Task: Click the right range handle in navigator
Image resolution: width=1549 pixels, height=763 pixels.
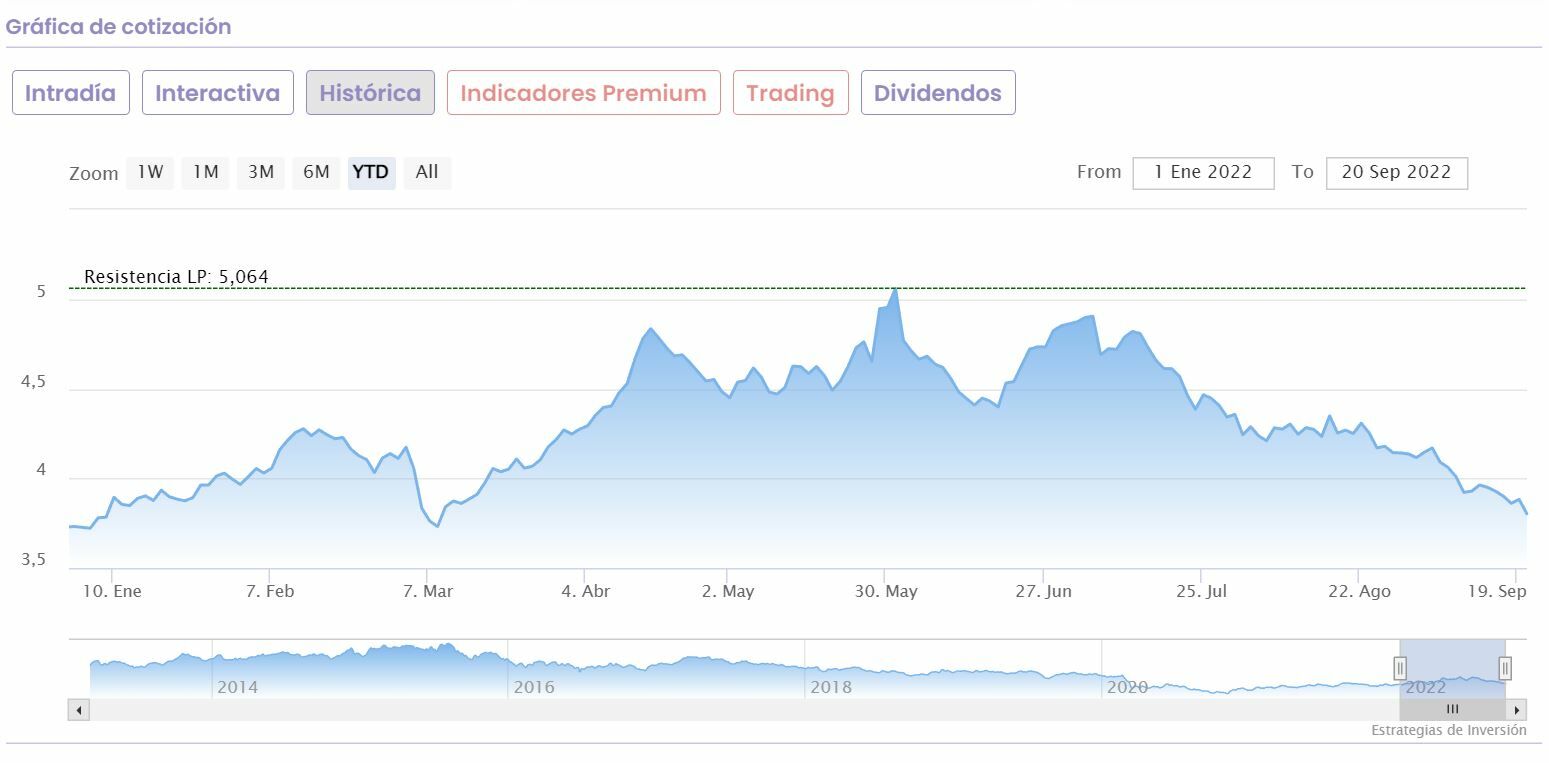Action: pyautogui.click(x=1505, y=668)
